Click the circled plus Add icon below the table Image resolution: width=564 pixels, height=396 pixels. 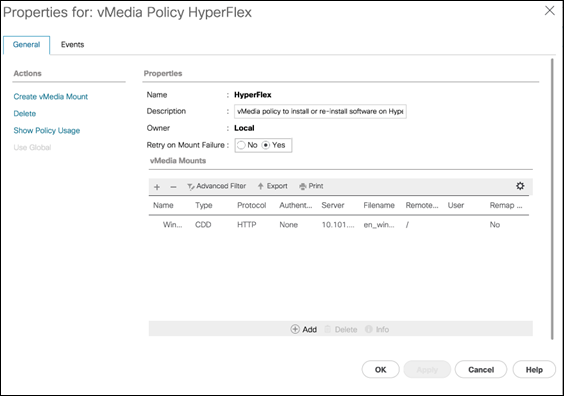tap(295, 329)
